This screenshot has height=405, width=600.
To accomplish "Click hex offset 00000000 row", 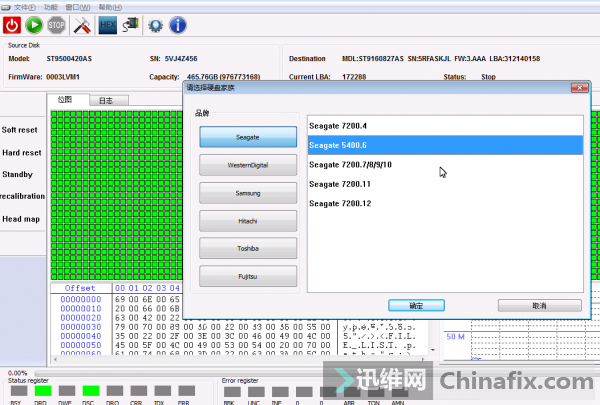I will (81, 299).
